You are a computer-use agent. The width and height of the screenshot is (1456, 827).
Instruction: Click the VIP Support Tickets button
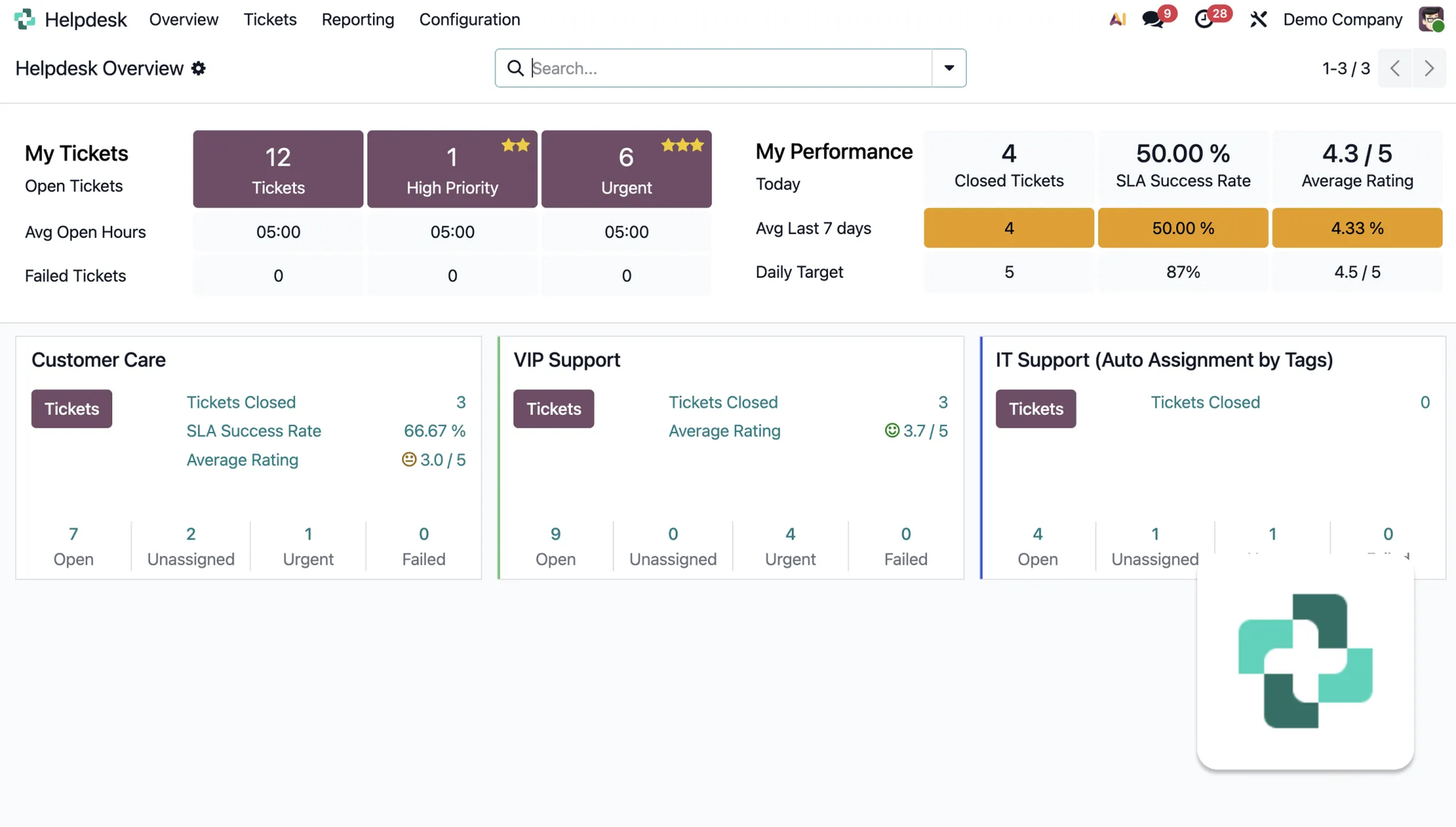[x=554, y=409]
